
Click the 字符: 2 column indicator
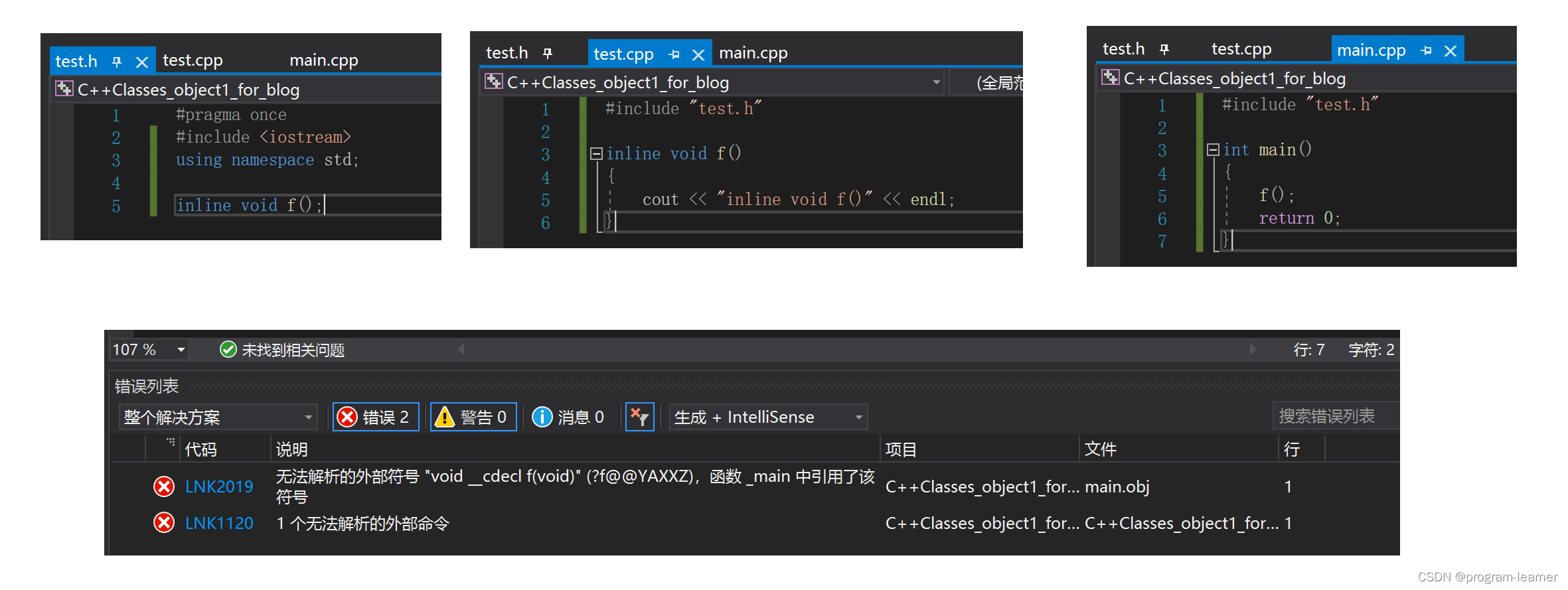(1372, 350)
